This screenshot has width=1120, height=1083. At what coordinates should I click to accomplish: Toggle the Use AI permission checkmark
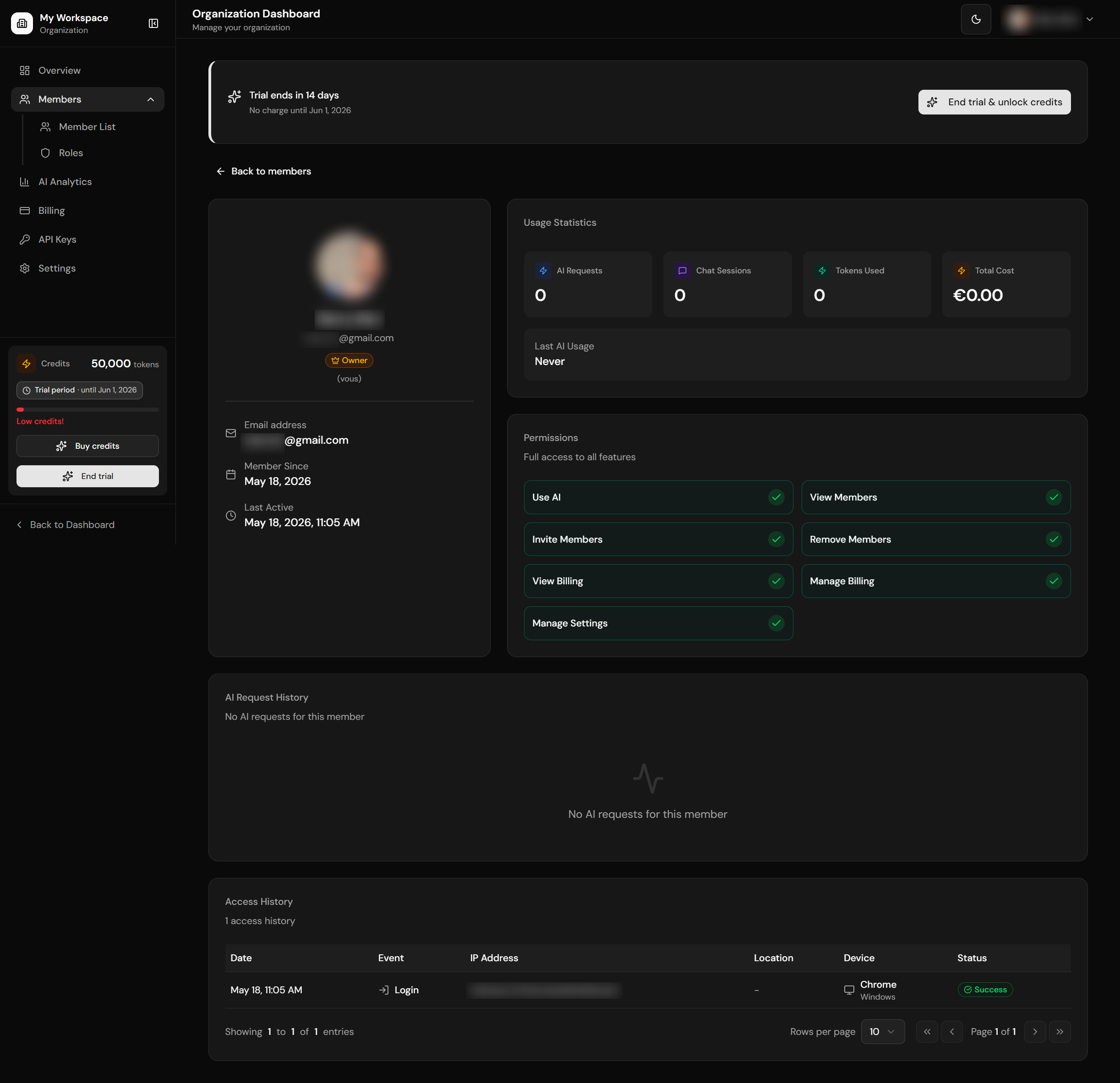776,497
